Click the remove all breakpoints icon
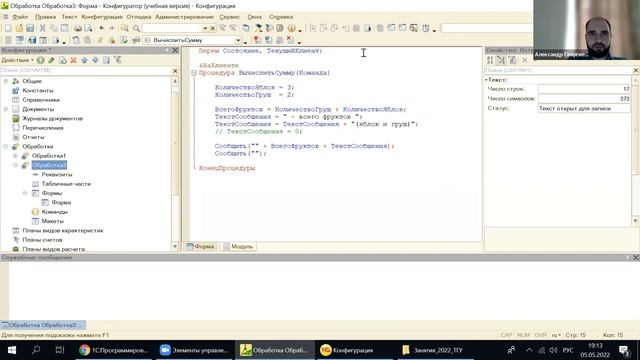This screenshot has width=640, height=360. coord(291,40)
